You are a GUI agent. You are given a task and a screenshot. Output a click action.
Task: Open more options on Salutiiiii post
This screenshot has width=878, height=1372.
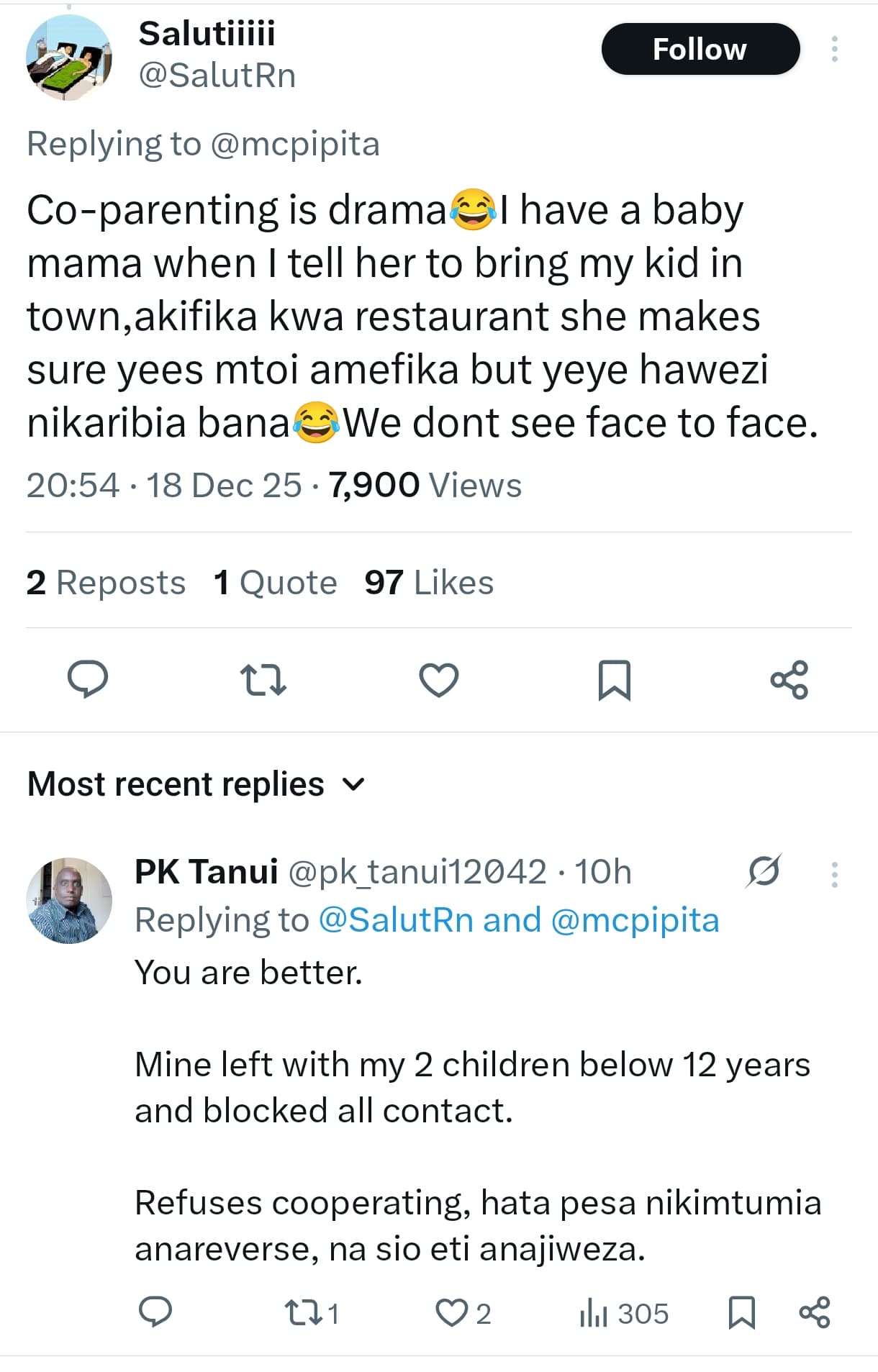[834, 49]
